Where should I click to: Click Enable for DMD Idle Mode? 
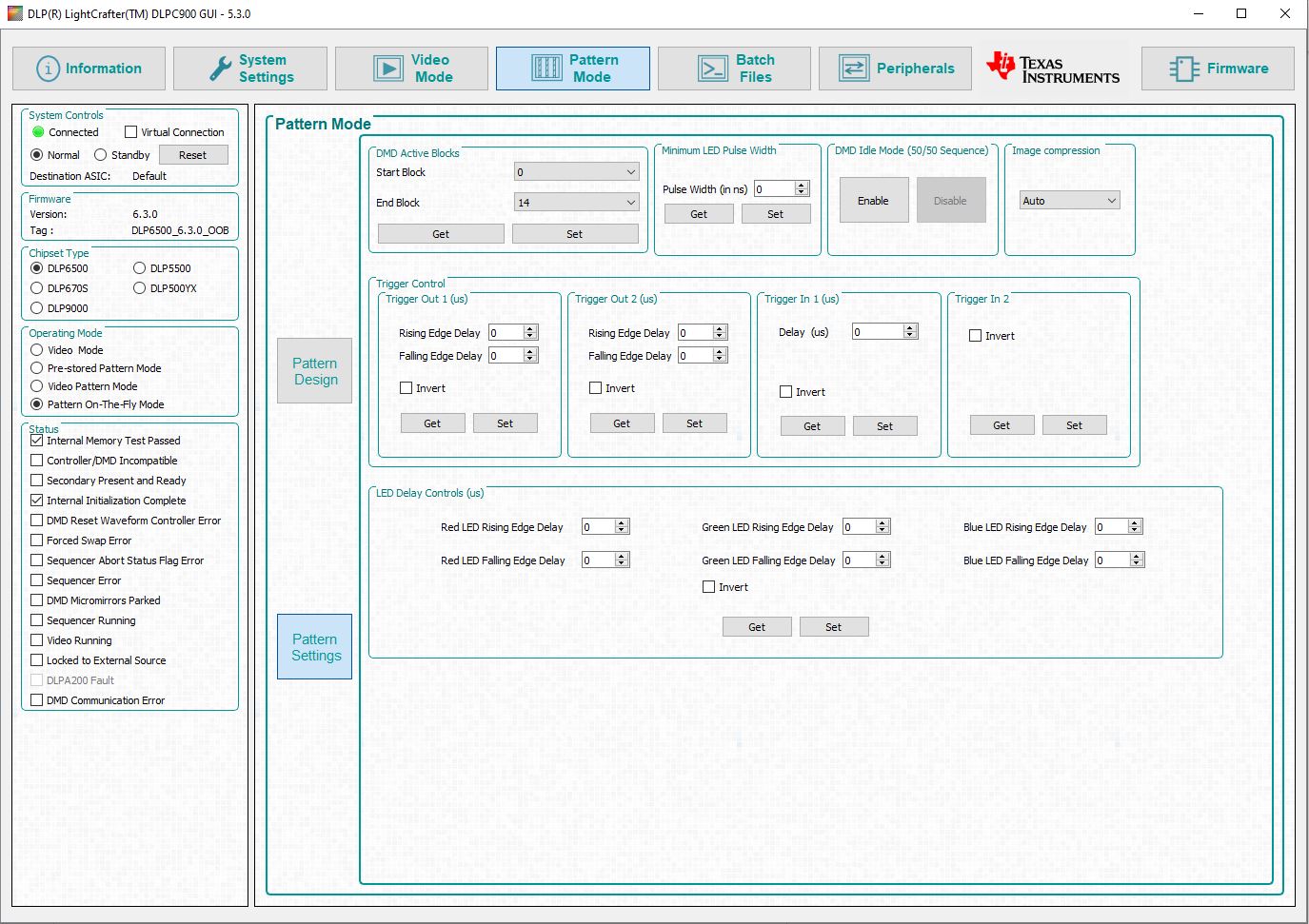[873, 201]
